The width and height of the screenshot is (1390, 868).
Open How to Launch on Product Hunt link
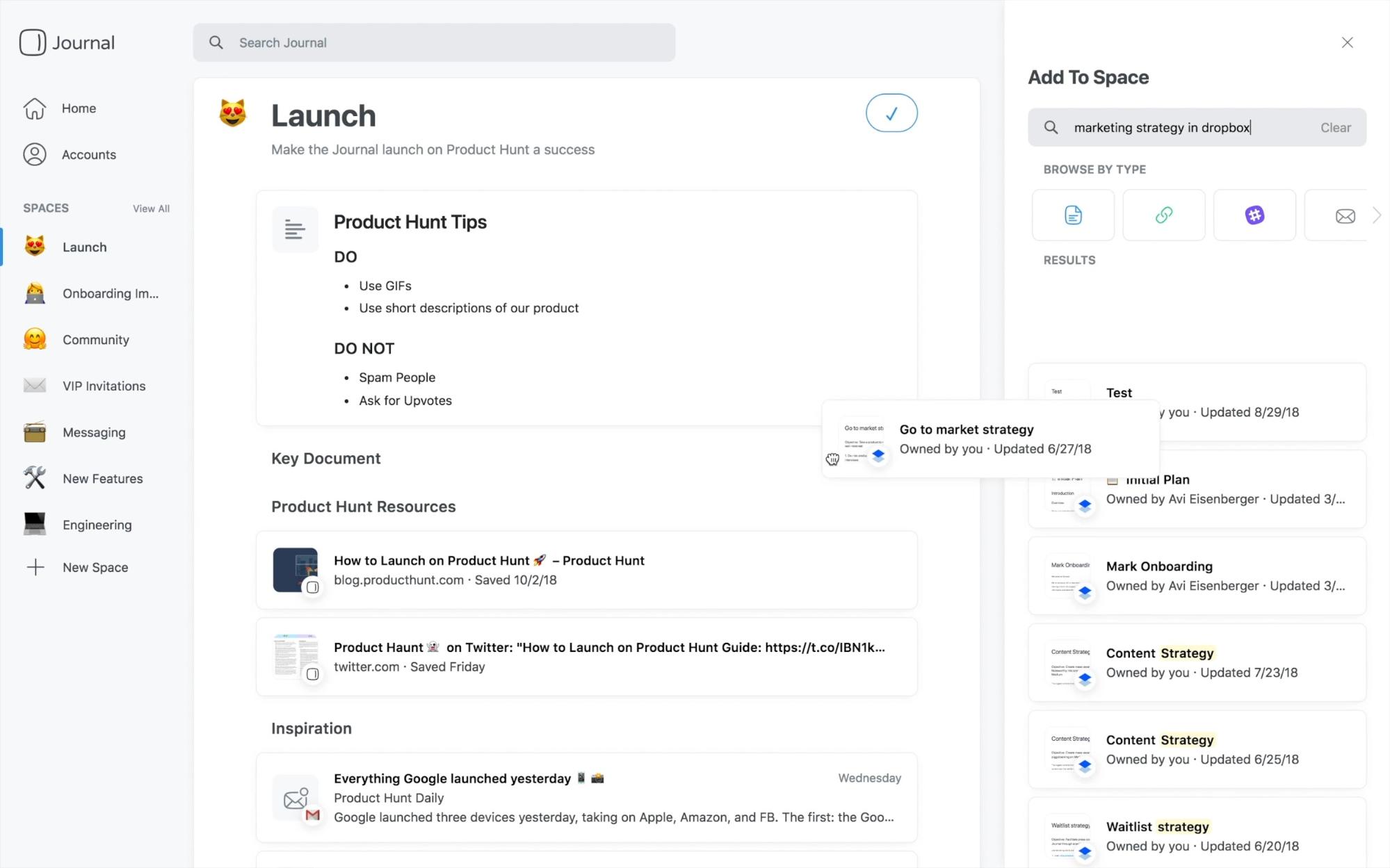[586, 570]
